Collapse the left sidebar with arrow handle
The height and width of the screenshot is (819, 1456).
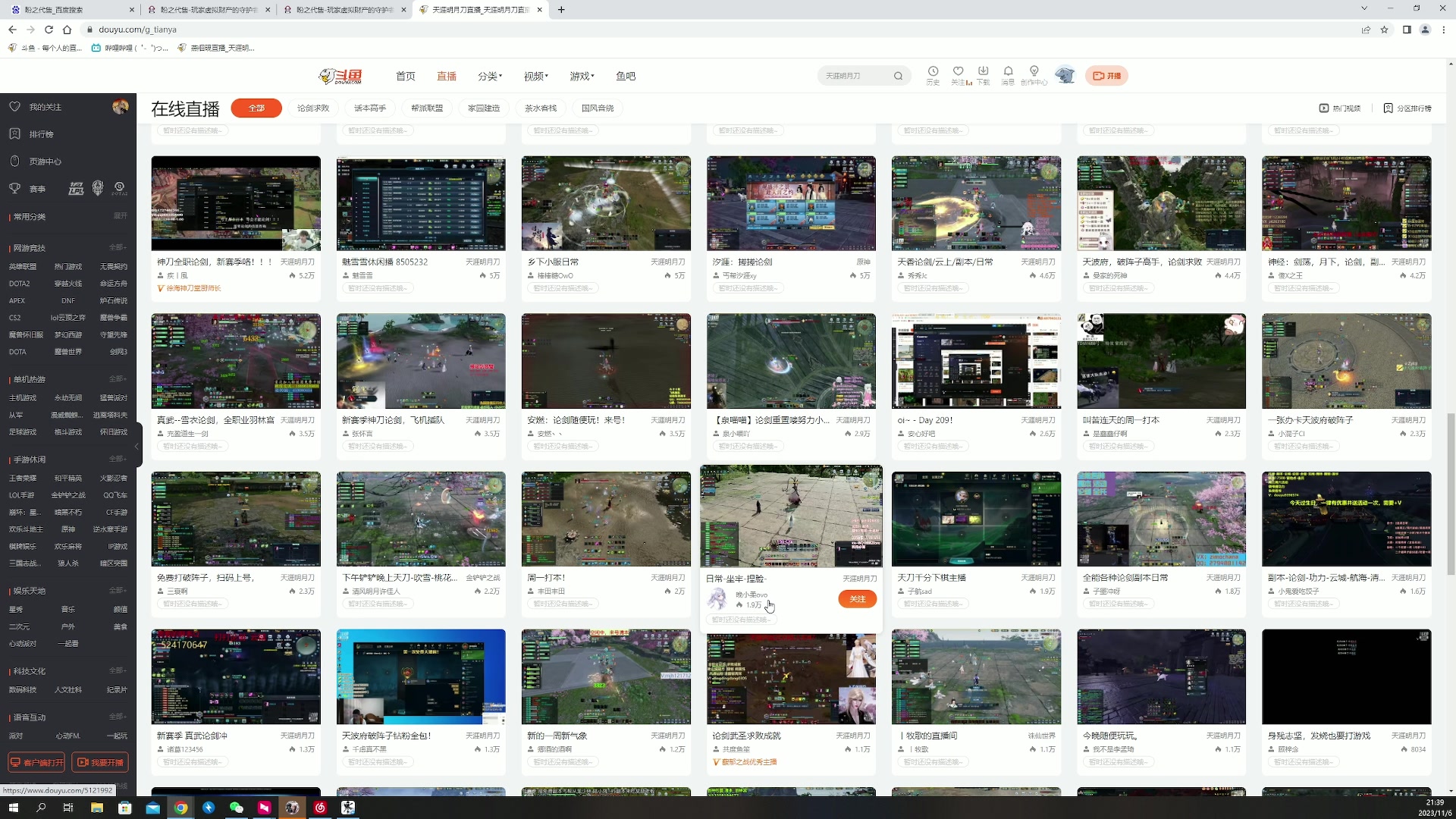coord(136,447)
